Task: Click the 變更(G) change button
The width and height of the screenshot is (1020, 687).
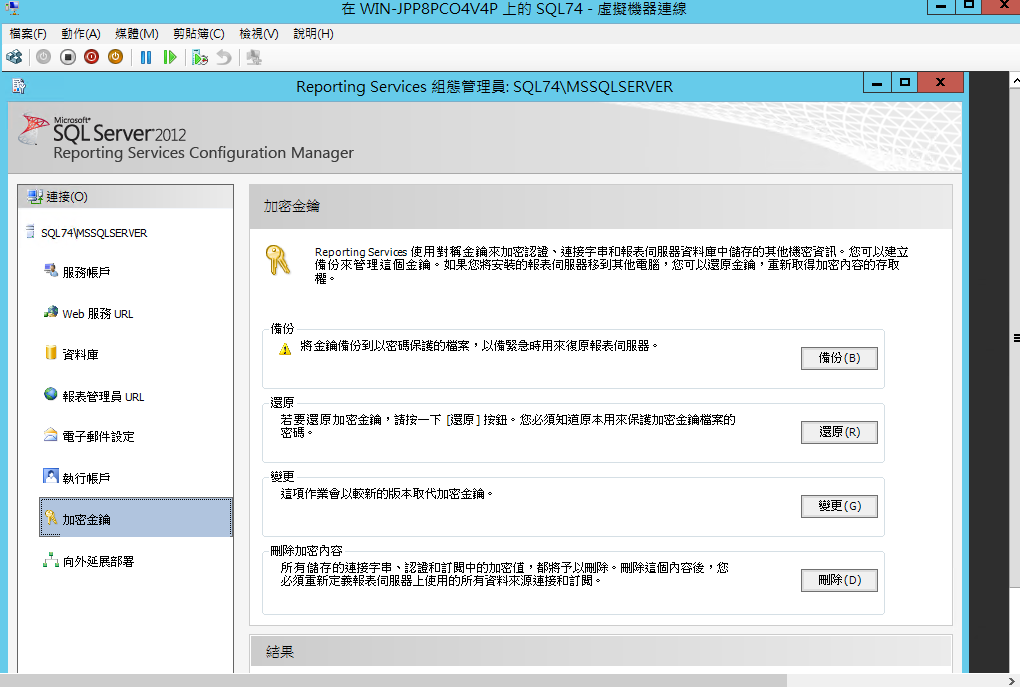Action: [x=839, y=506]
